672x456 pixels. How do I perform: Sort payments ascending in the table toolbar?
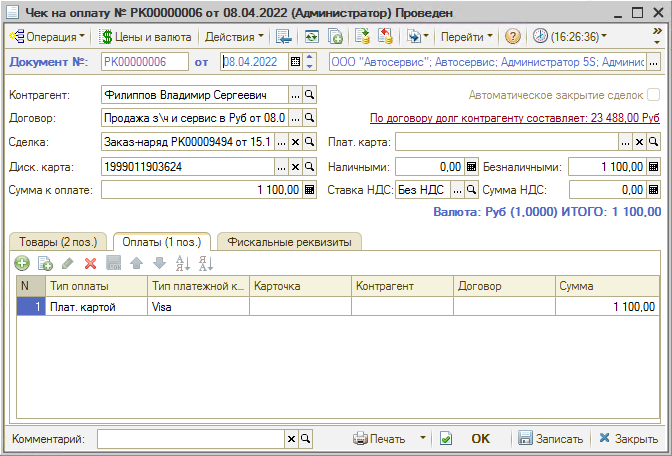pyautogui.click(x=182, y=263)
